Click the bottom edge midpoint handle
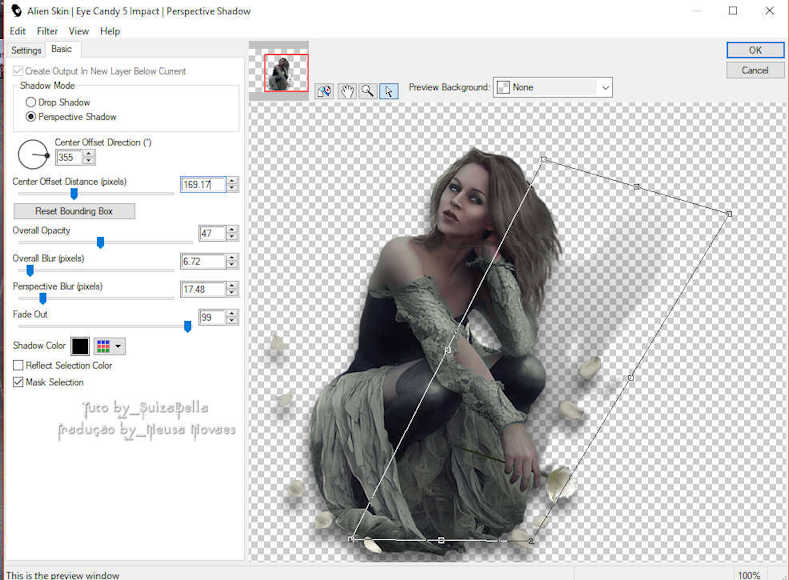 tap(441, 540)
